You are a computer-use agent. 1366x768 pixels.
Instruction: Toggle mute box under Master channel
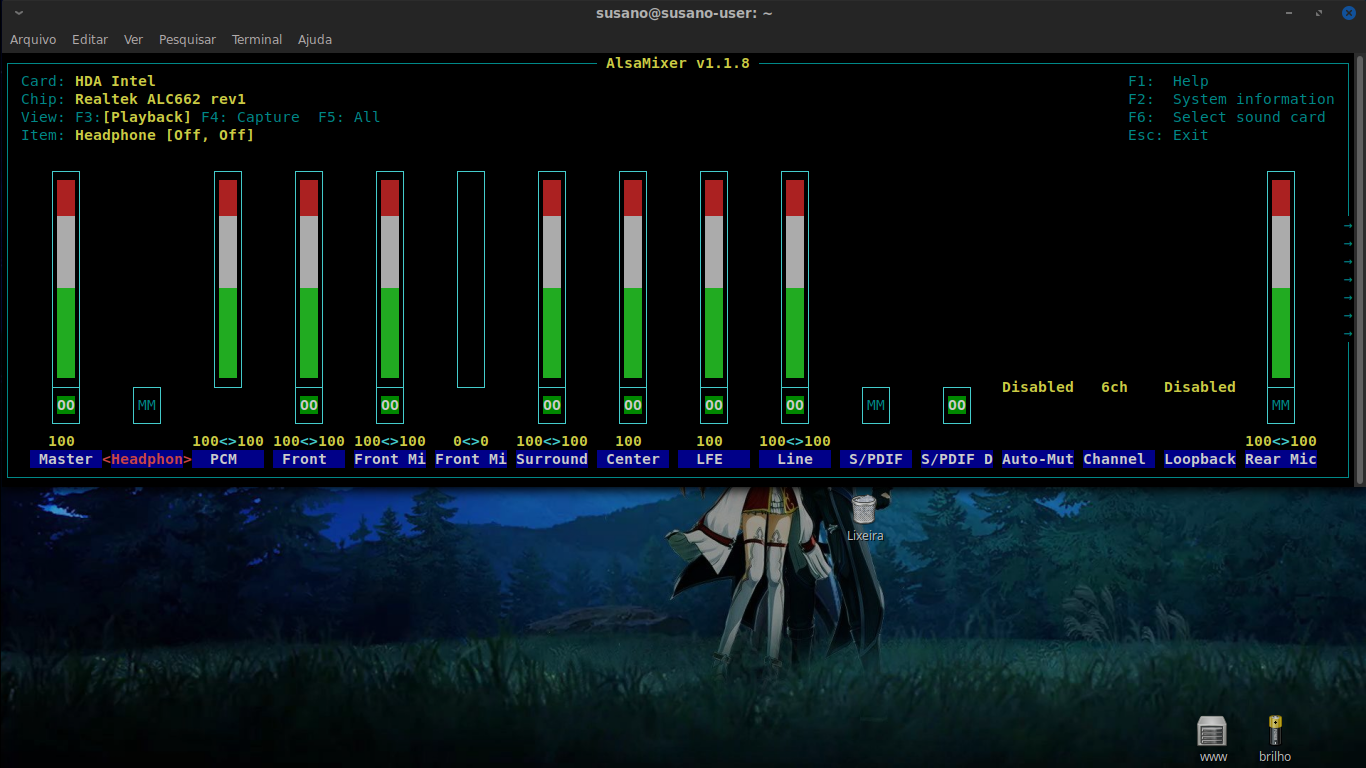(66, 405)
